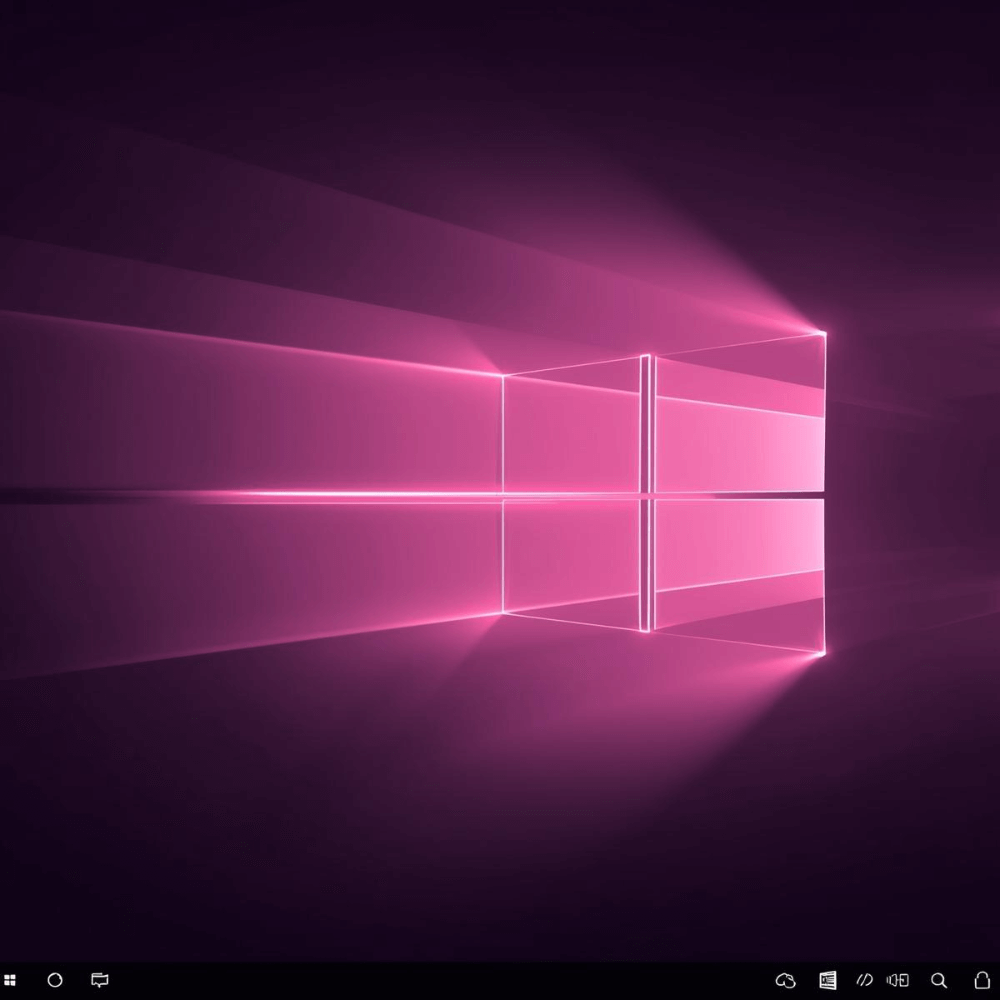The image size is (1000, 1000).
Task: Click the double-slash link tray icon
Action: coord(865,980)
